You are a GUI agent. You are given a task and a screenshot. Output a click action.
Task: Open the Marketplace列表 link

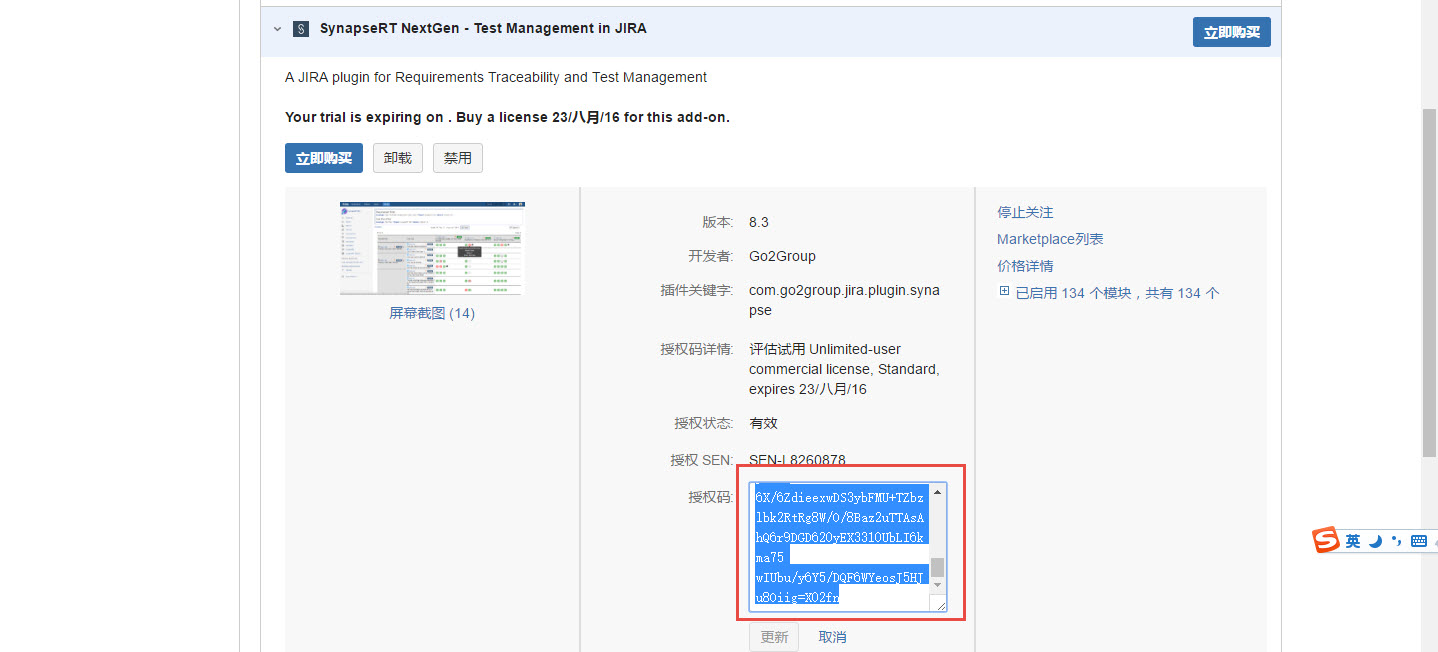(1050, 239)
